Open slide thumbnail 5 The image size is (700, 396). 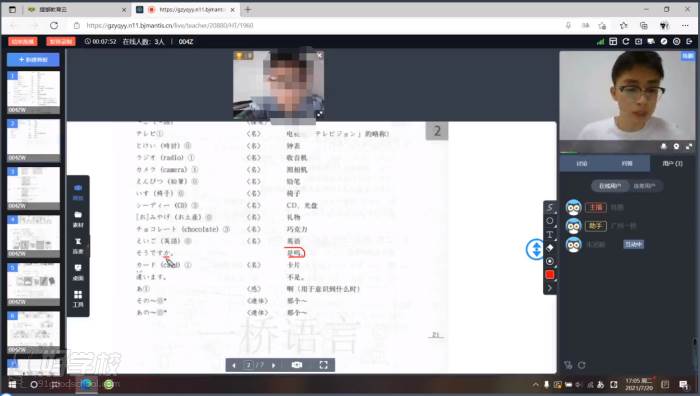pos(33,284)
